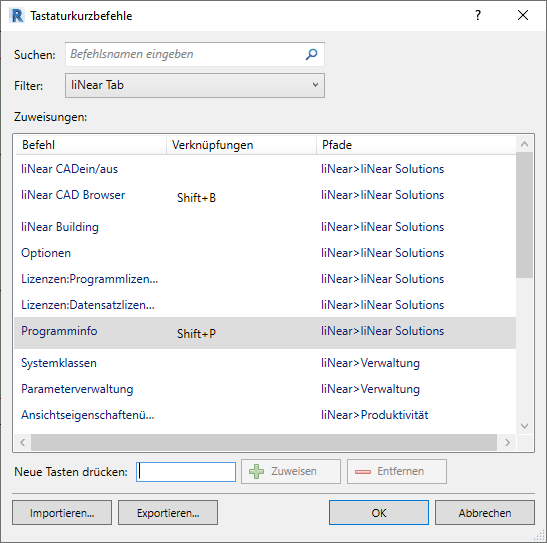Click the liNear>Produktivität path cell
This screenshot has width=547, height=543.
pyautogui.click(x=375, y=415)
